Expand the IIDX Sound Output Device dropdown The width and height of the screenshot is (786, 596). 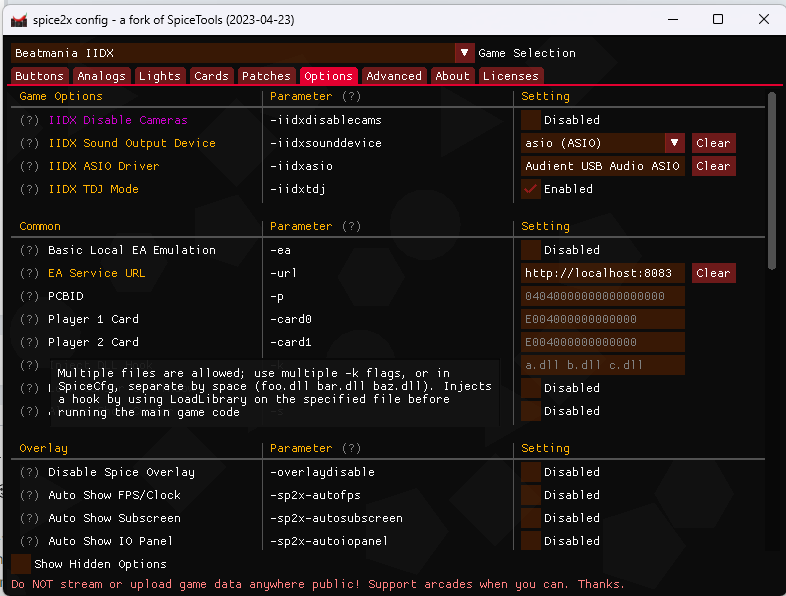pyautogui.click(x=675, y=143)
